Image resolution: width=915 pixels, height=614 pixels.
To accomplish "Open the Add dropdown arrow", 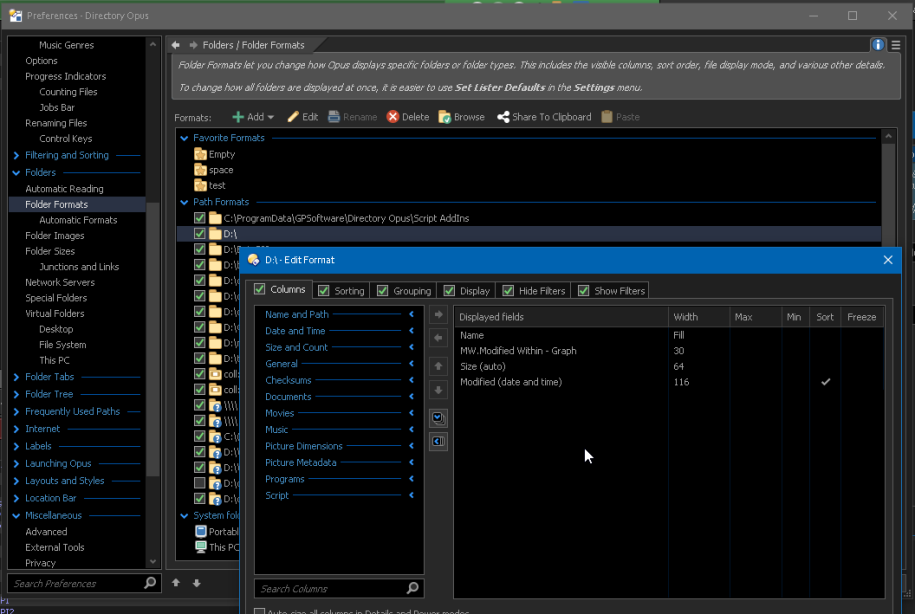I will pos(271,117).
